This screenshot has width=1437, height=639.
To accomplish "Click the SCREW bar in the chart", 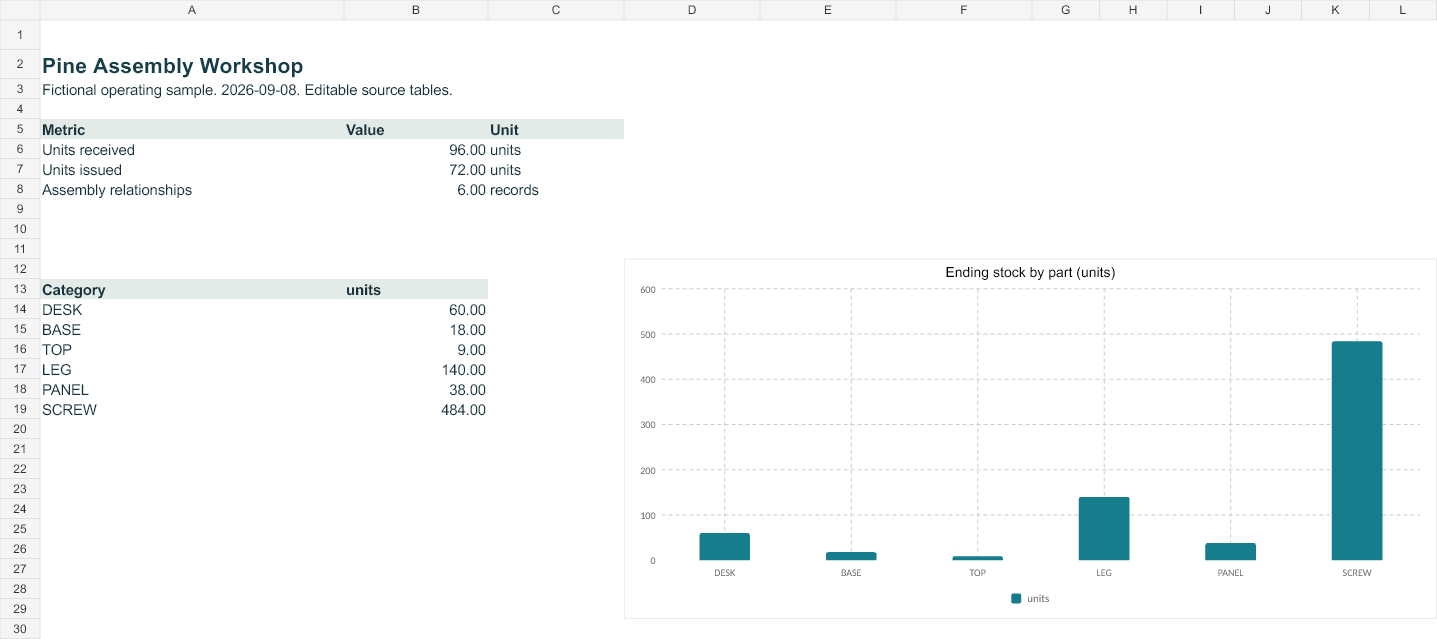I will [x=1357, y=451].
